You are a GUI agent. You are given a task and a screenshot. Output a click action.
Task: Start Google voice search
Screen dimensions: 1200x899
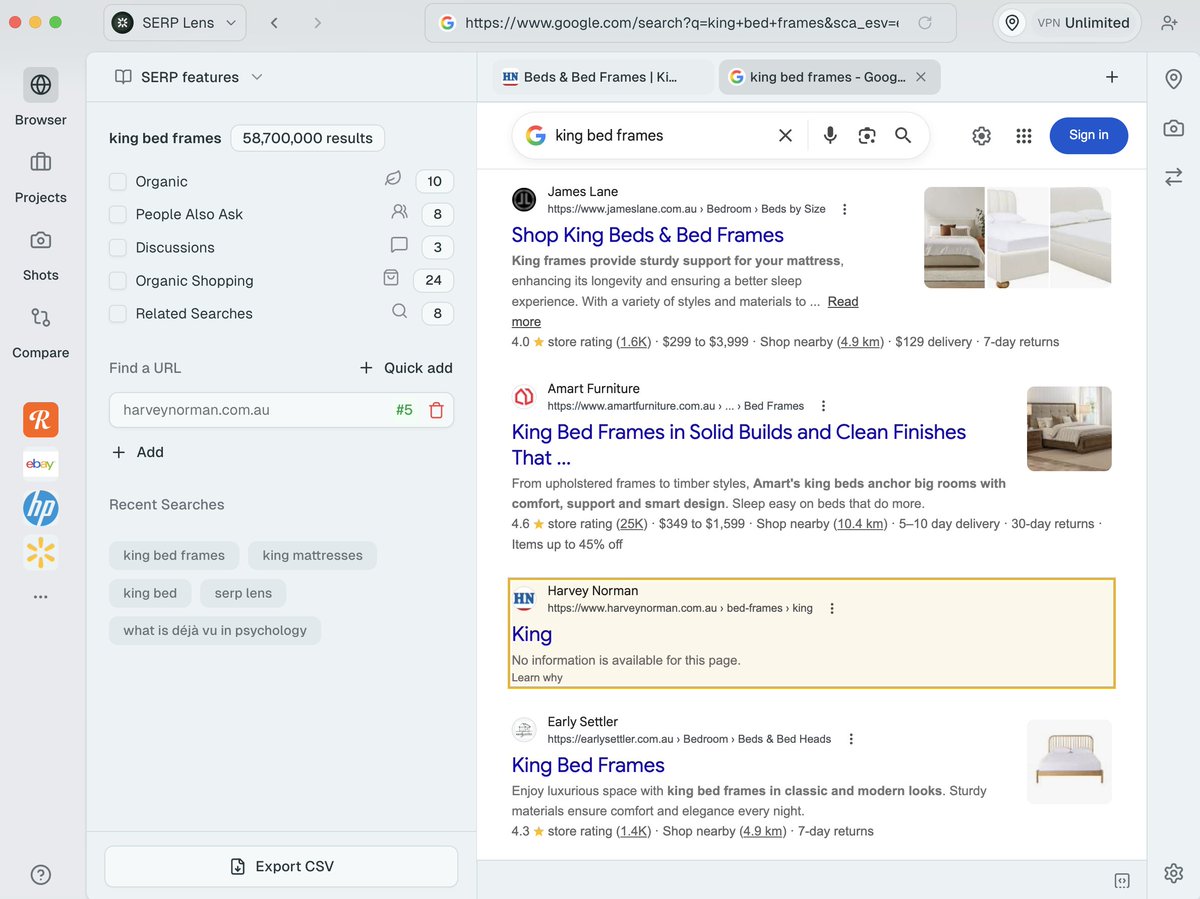pos(830,135)
